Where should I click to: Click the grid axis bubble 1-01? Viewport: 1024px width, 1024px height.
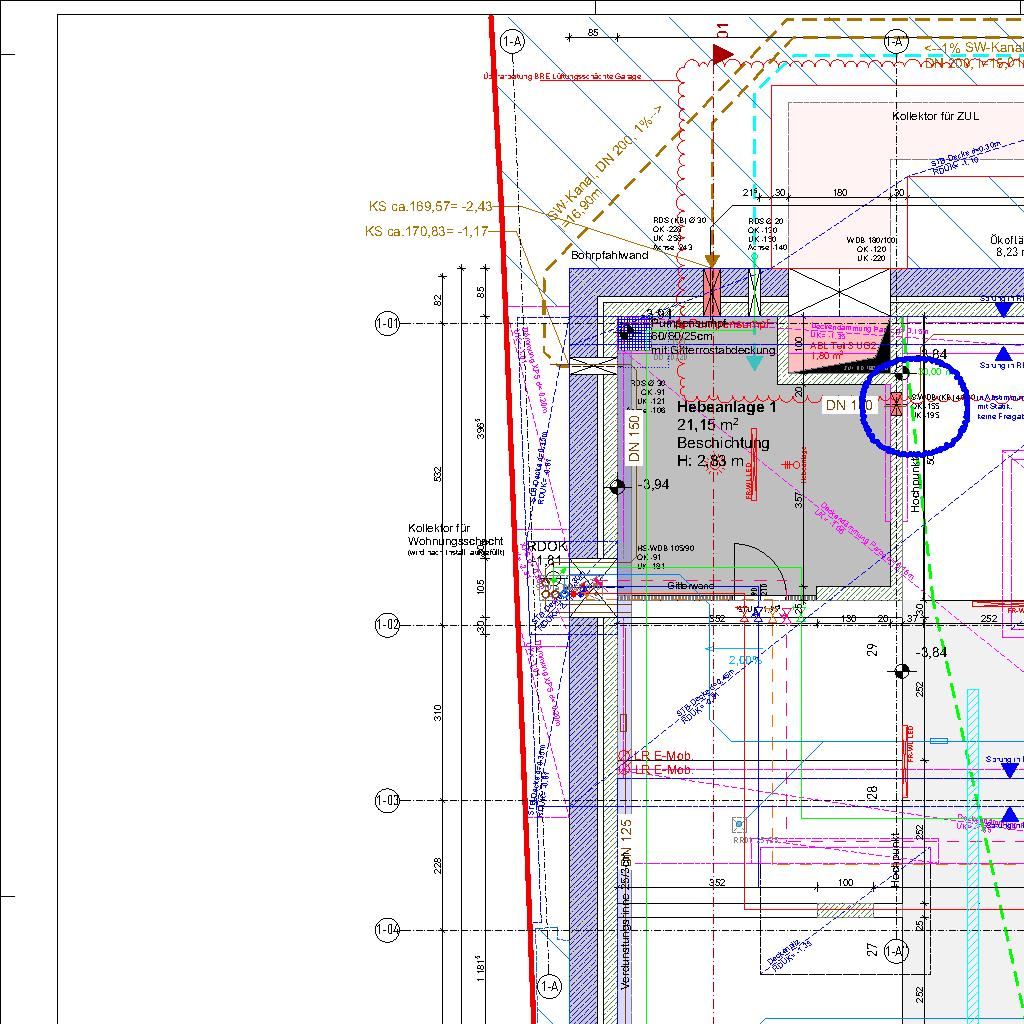coord(387,323)
